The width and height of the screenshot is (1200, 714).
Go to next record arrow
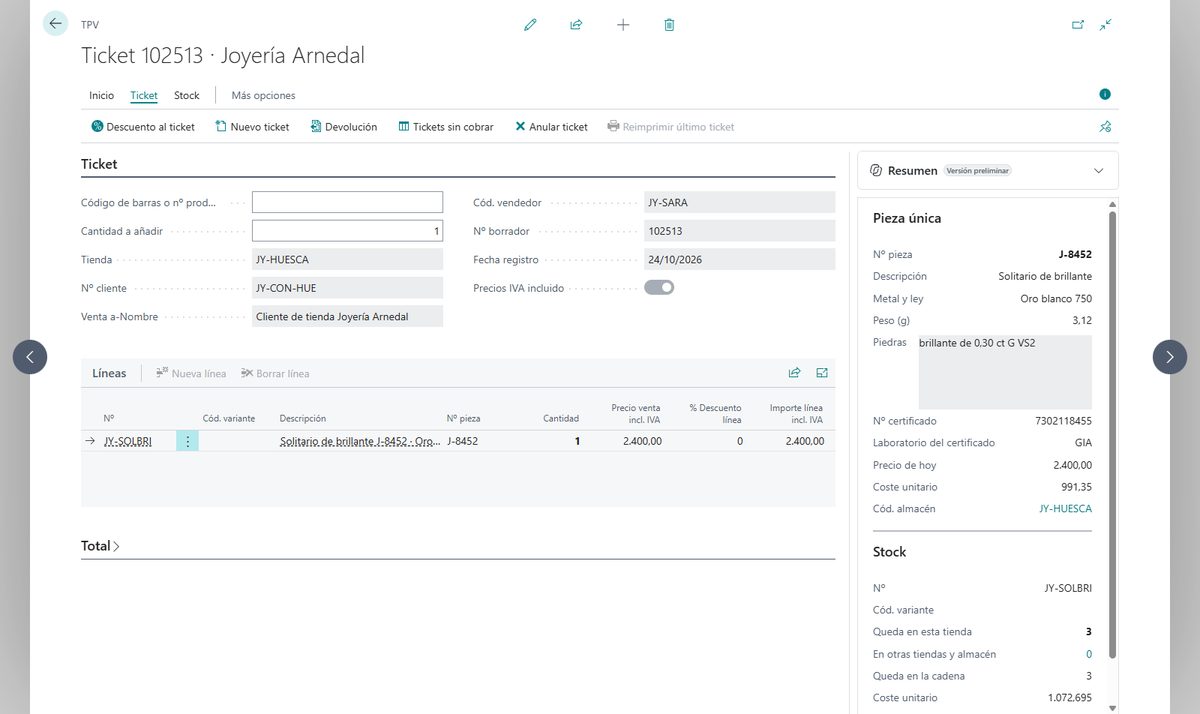click(x=1170, y=357)
